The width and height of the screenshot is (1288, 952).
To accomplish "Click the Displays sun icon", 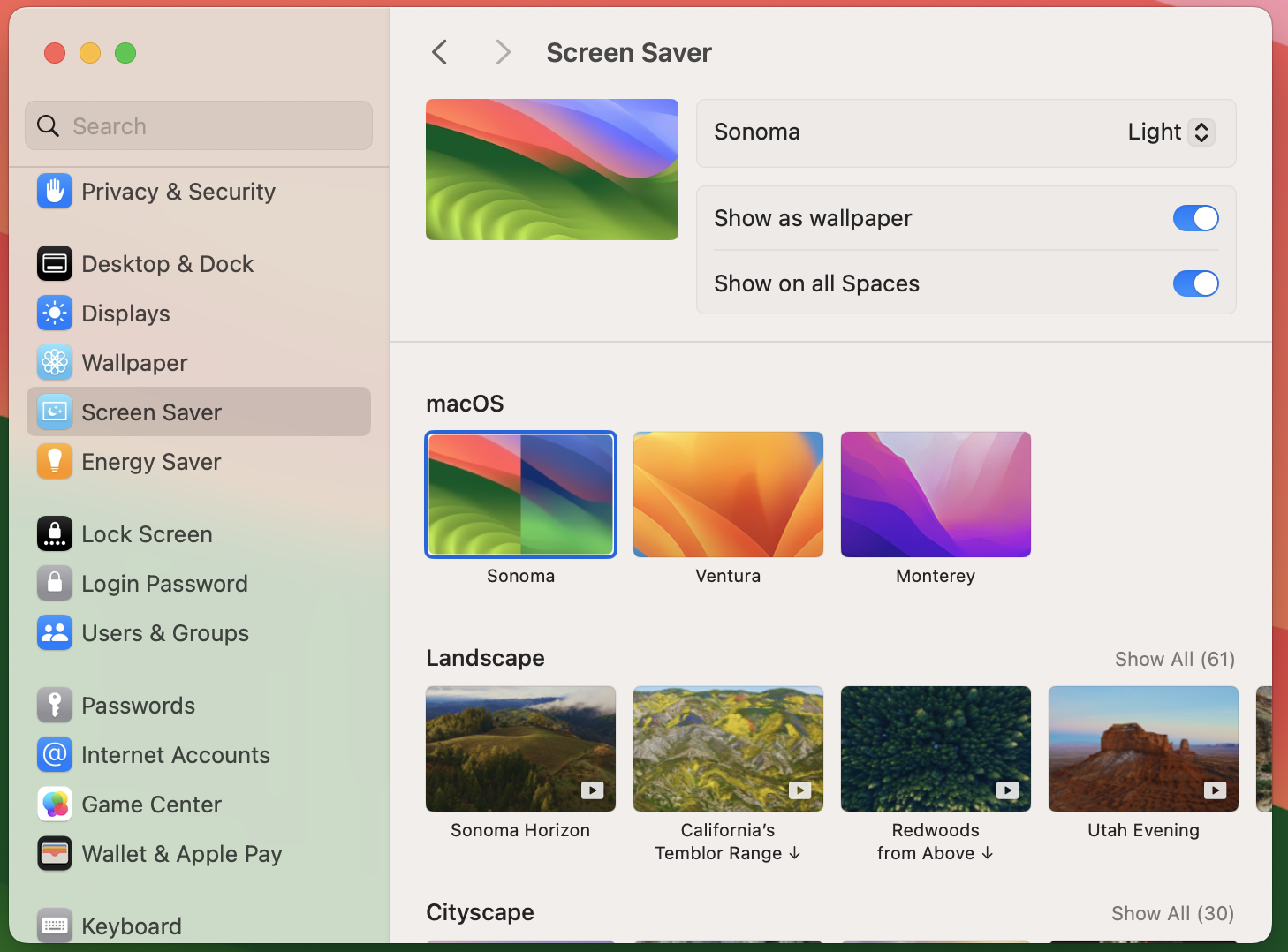I will [x=55, y=313].
